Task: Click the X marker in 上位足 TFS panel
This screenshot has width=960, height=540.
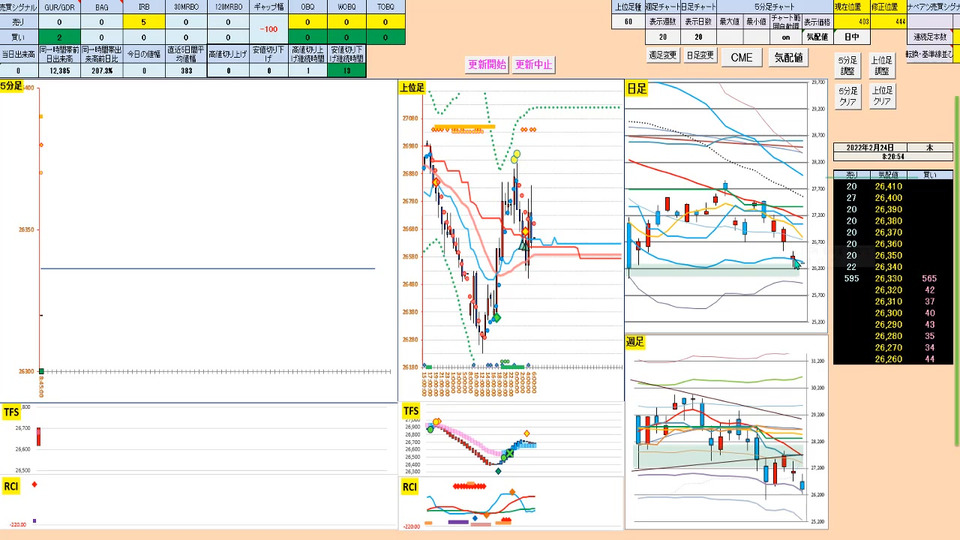Action: pos(509,454)
